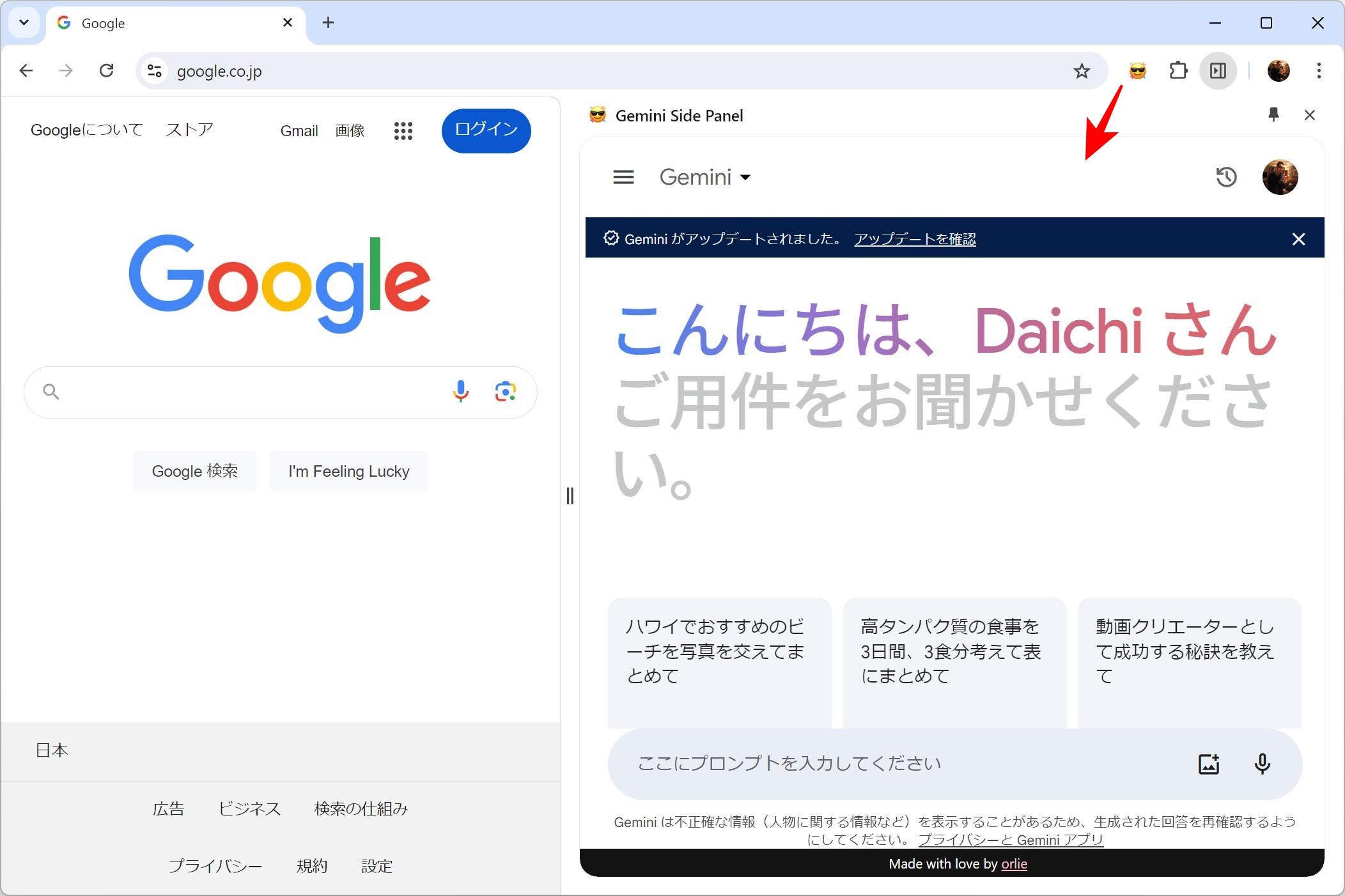Click the Google 検索 button
The width and height of the screenshot is (1345, 896).
tap(194, 471)
